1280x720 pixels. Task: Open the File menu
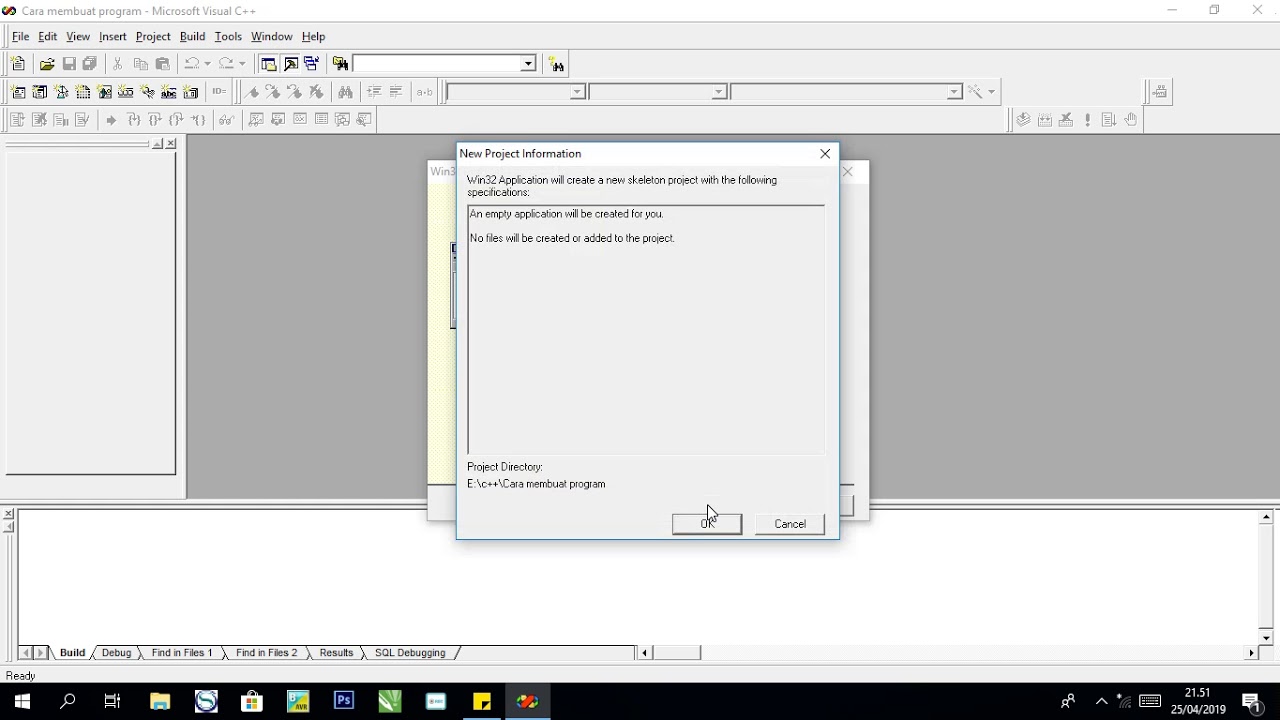20,37
